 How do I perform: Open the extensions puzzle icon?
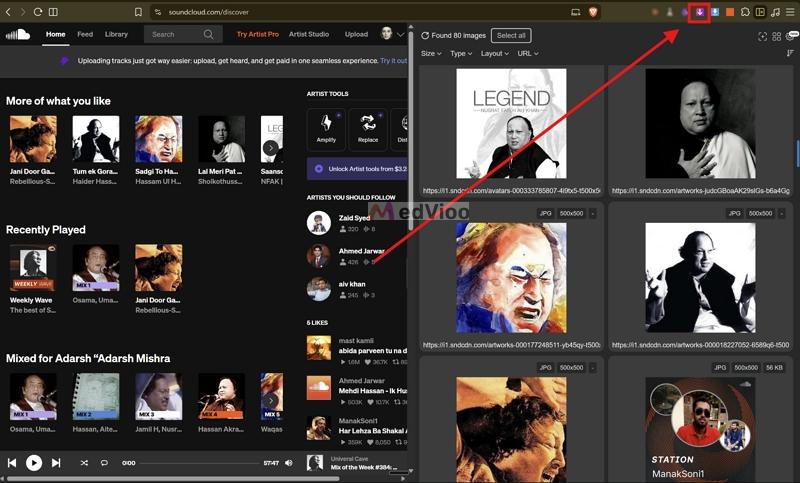pyautogui.click(x=745, y=12)
